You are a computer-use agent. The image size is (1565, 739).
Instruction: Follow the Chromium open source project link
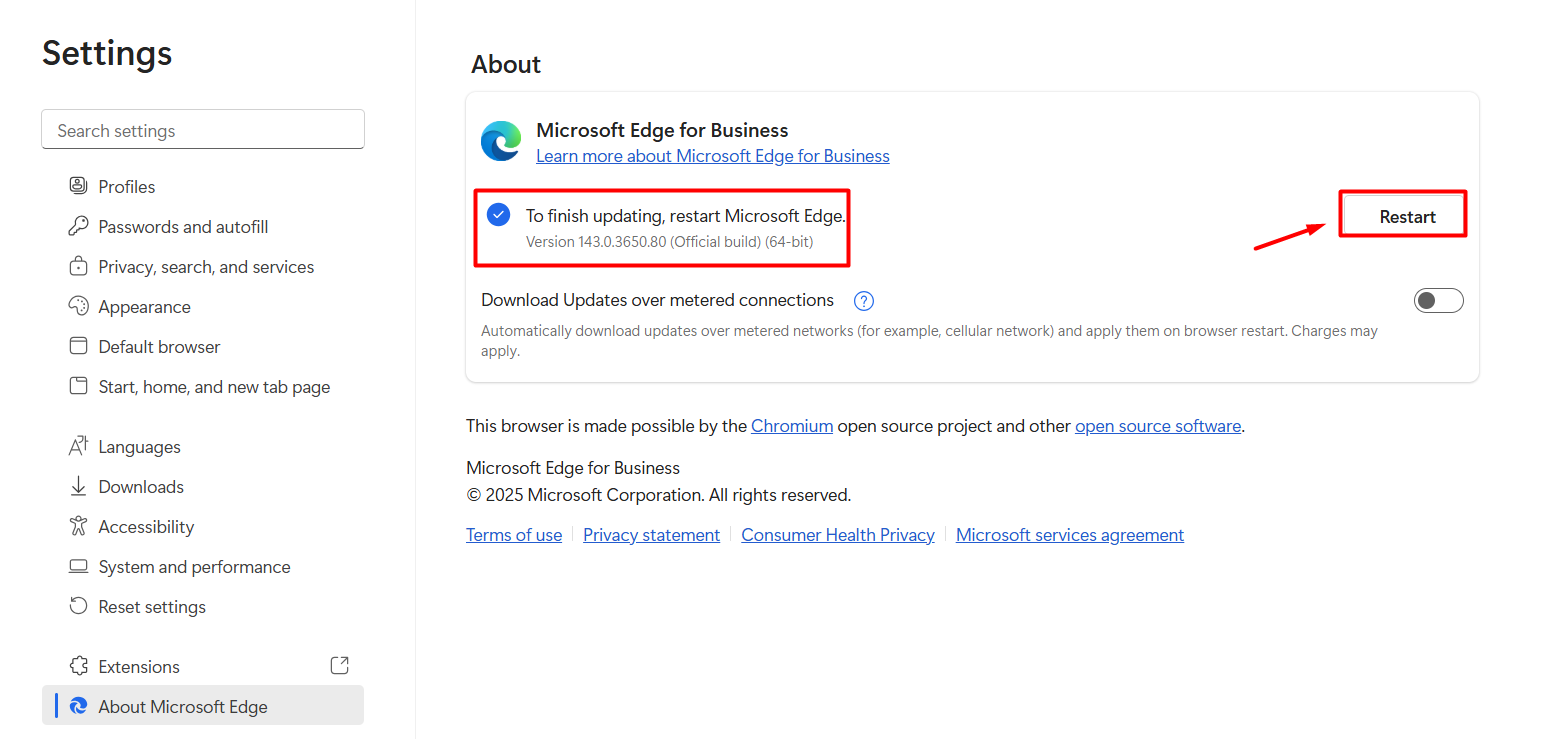pos(792,426)
